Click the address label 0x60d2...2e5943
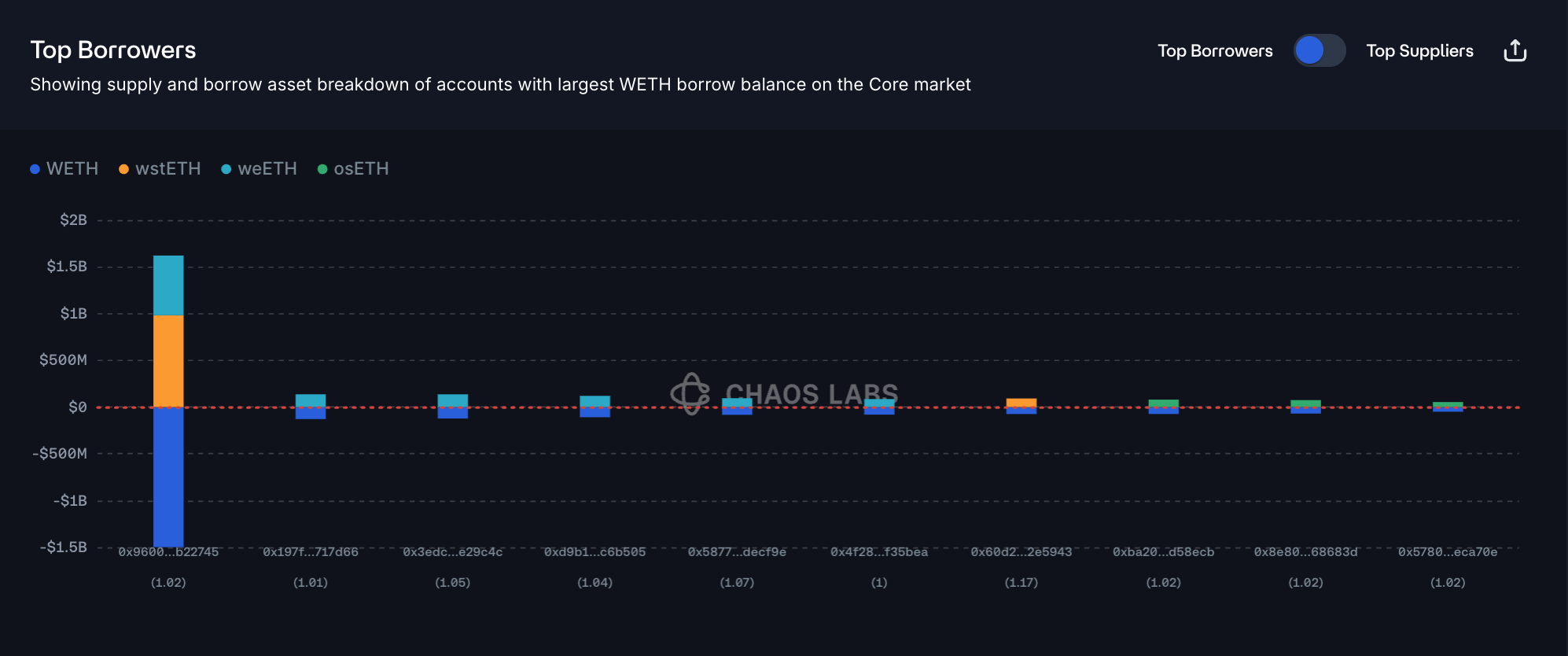The image size is (1568, 656). pos(1021,552)
